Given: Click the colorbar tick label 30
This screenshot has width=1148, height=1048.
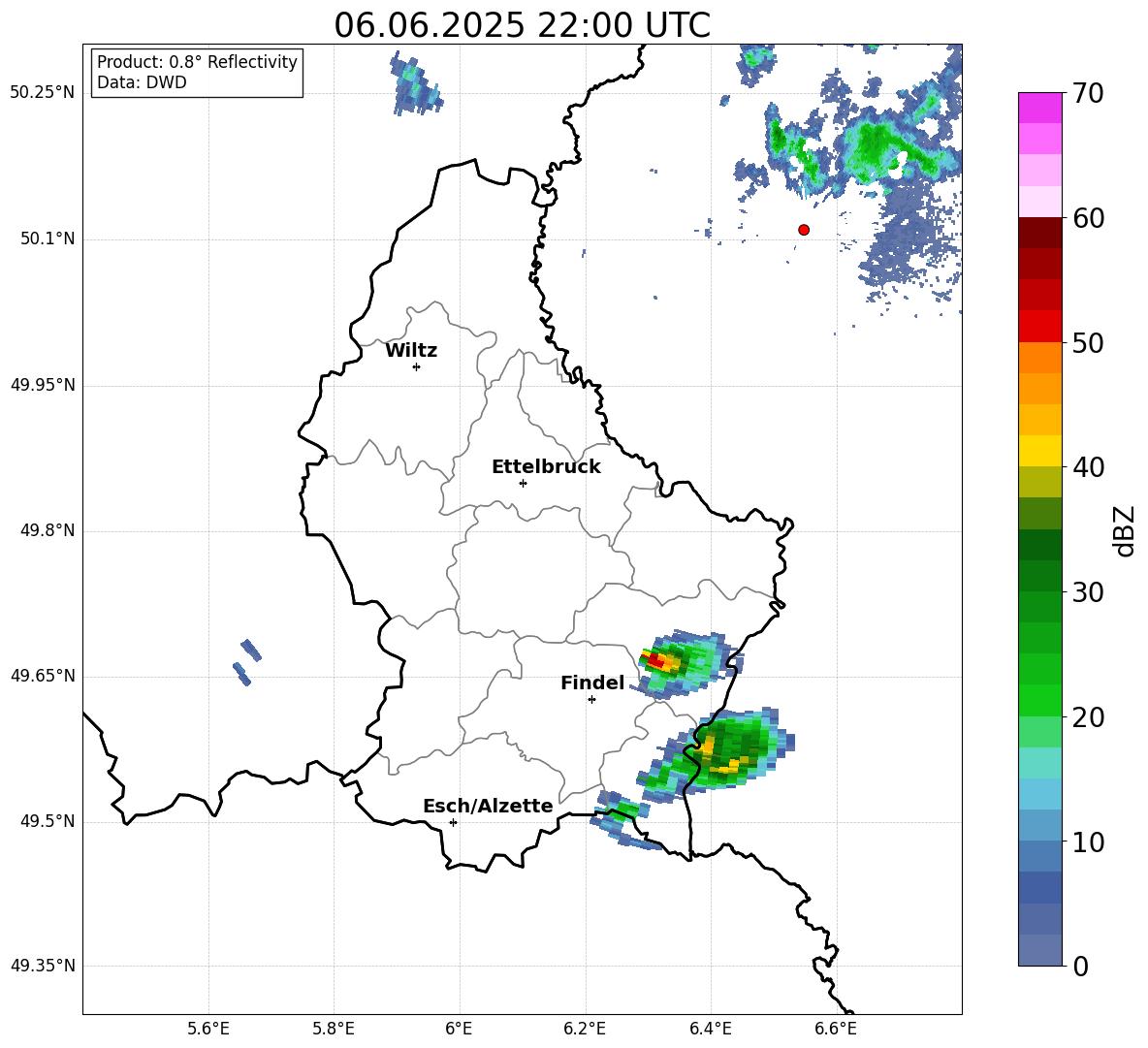Looking at the screenshot, I should click(1088, 592).
